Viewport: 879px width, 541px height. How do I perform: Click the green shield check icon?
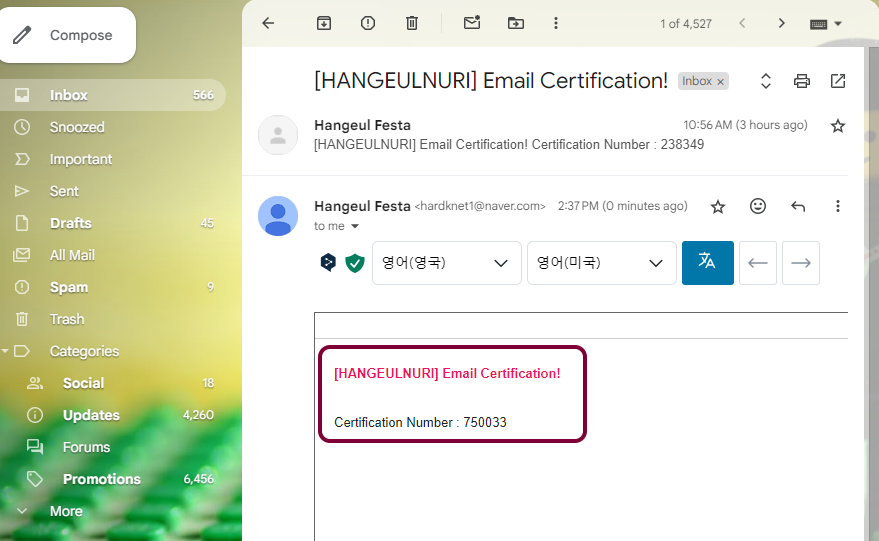[354, 262]
